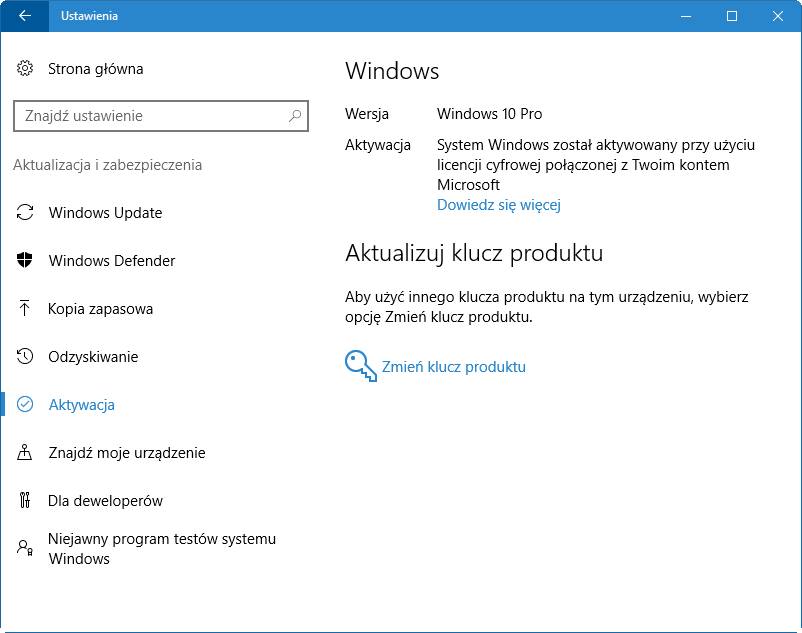Click the Dowiedz się więcej link
Image resolution: width=802 pixels, height=633 pixels.
(x=499, y=205)
